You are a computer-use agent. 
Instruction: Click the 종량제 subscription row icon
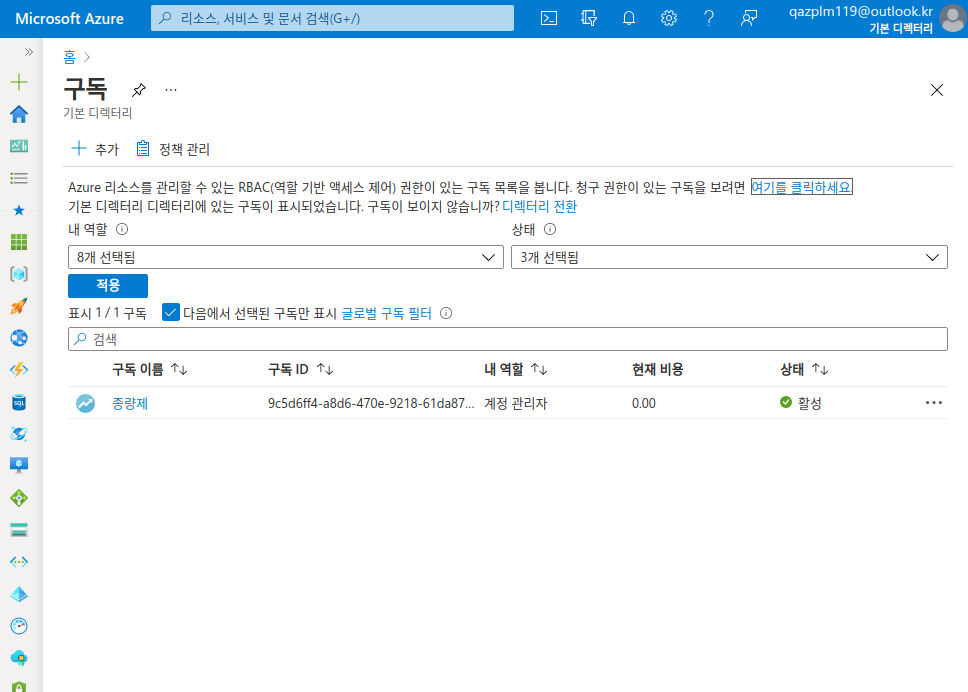tap(85, 403)
